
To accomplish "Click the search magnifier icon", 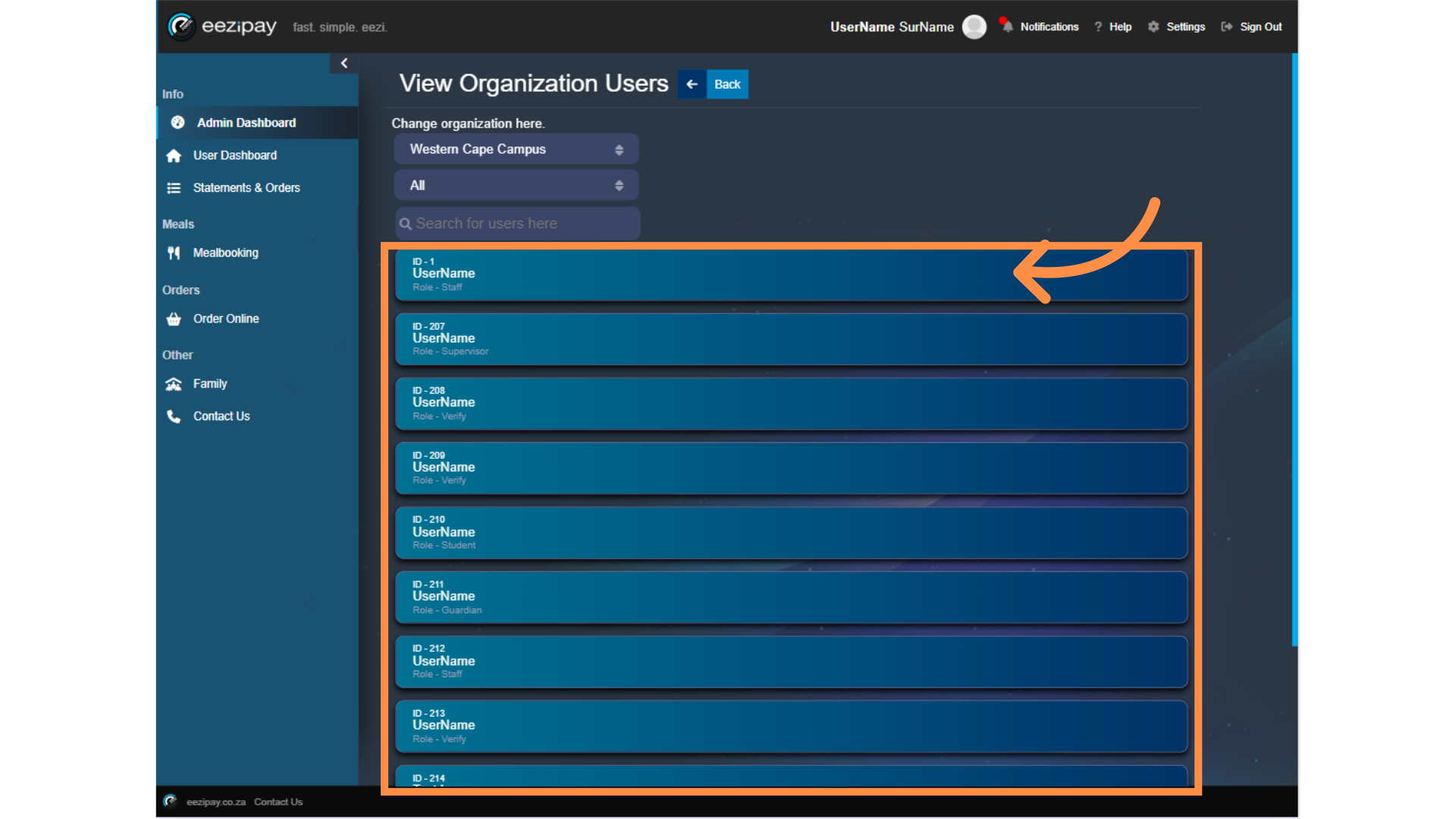I will [406, 224].
